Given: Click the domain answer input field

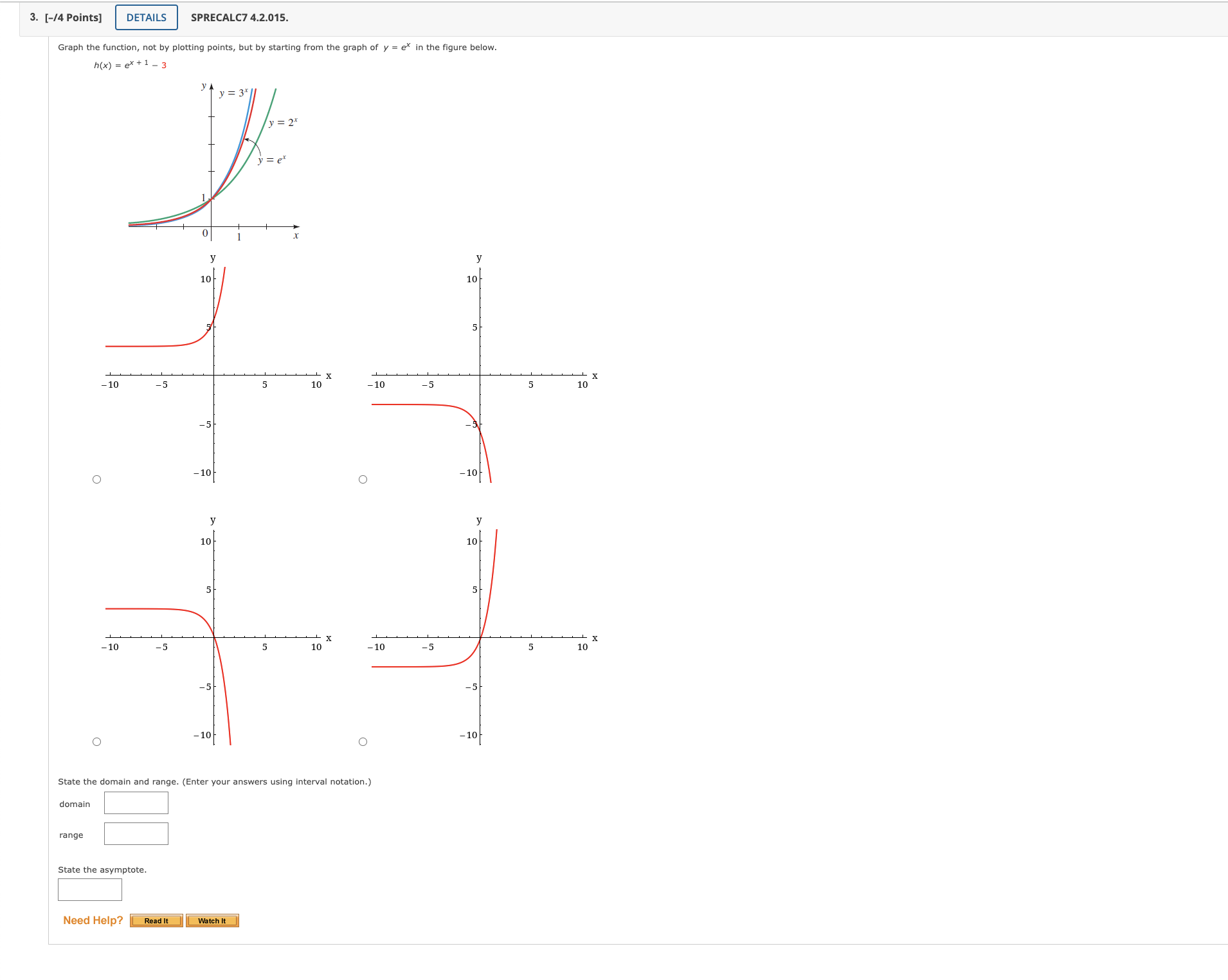Looking at the screenshot, I should 135,803.
